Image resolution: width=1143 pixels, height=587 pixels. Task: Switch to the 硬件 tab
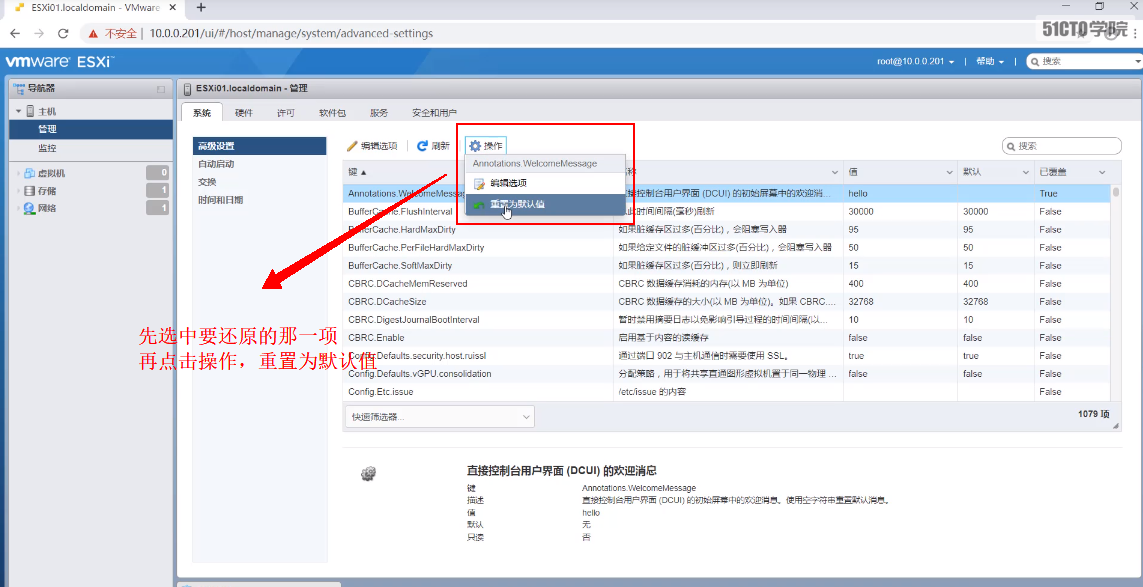(x=243, y=113)
